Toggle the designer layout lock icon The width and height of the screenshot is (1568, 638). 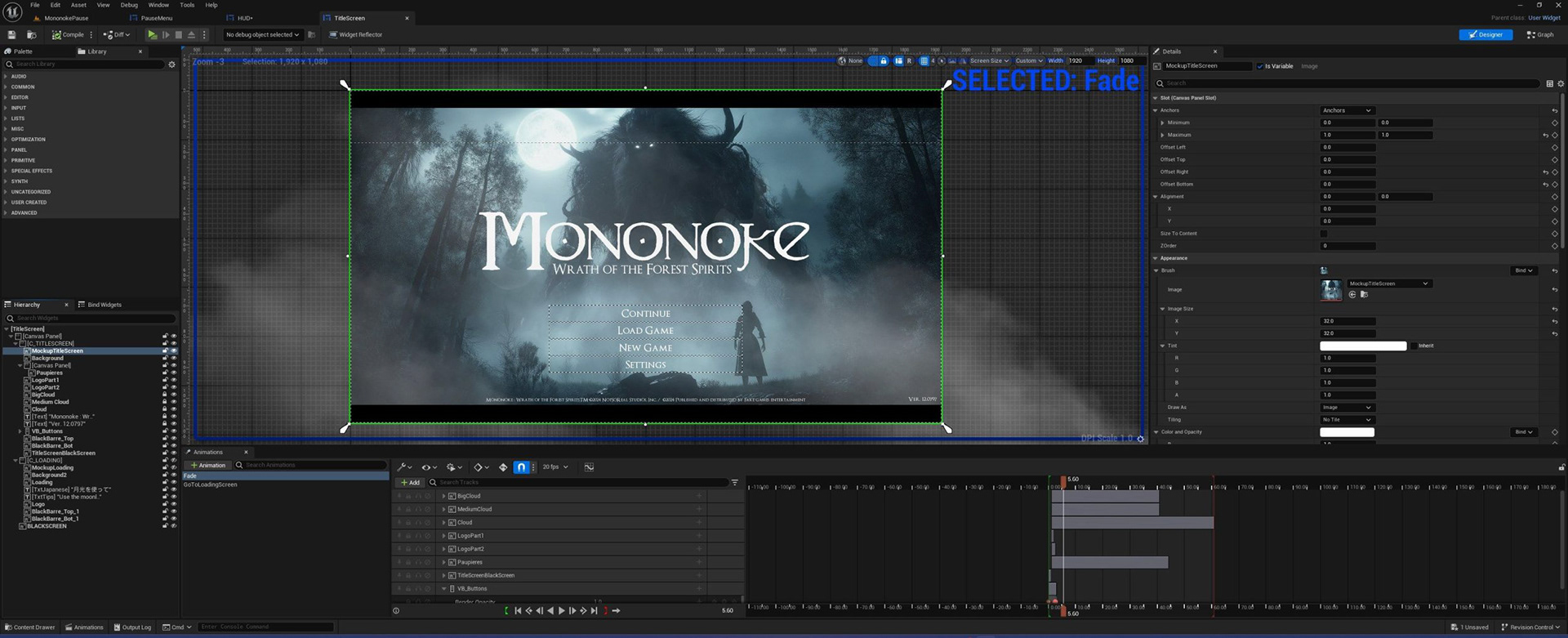[883, 60]
